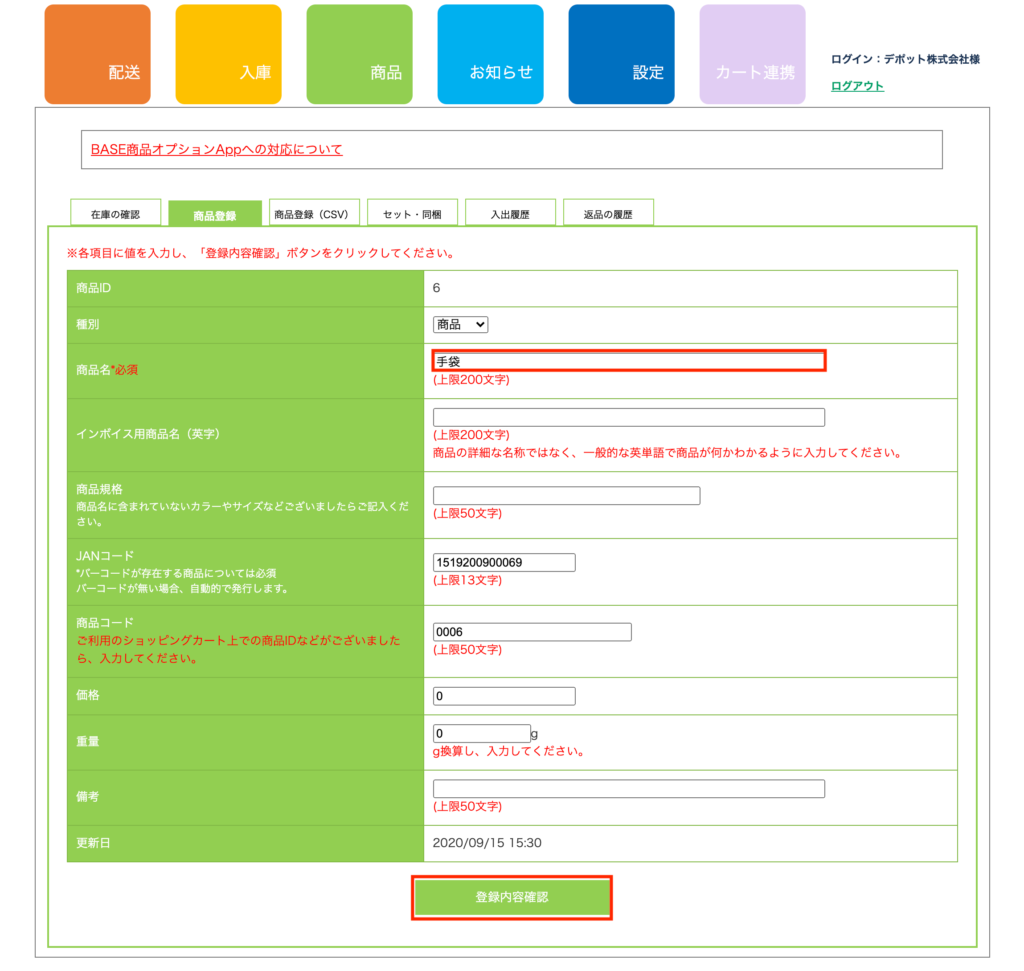Focus the インボイス用商品名（英字） input field
The height and width of the screenshot is (971, 1024).
(628, 418)
